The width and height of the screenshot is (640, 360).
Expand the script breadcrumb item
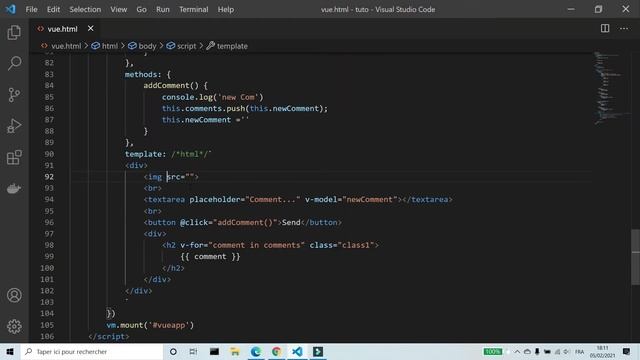coord(181,46)
